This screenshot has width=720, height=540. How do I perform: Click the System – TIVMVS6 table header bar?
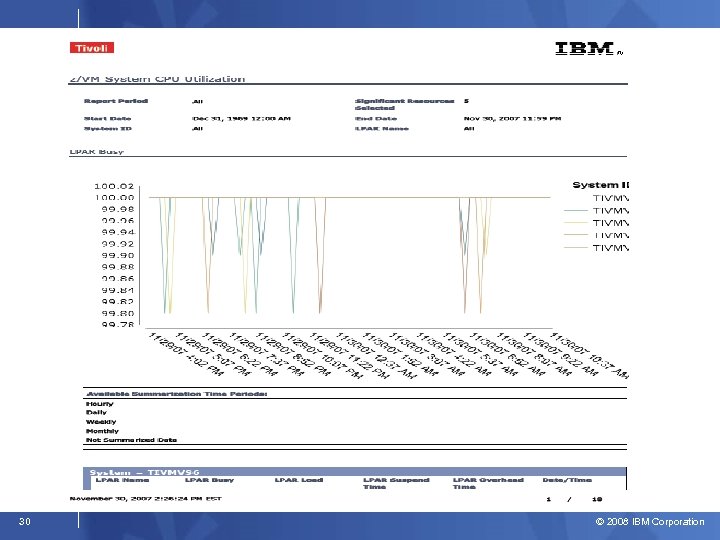click(x=354, y=472)
